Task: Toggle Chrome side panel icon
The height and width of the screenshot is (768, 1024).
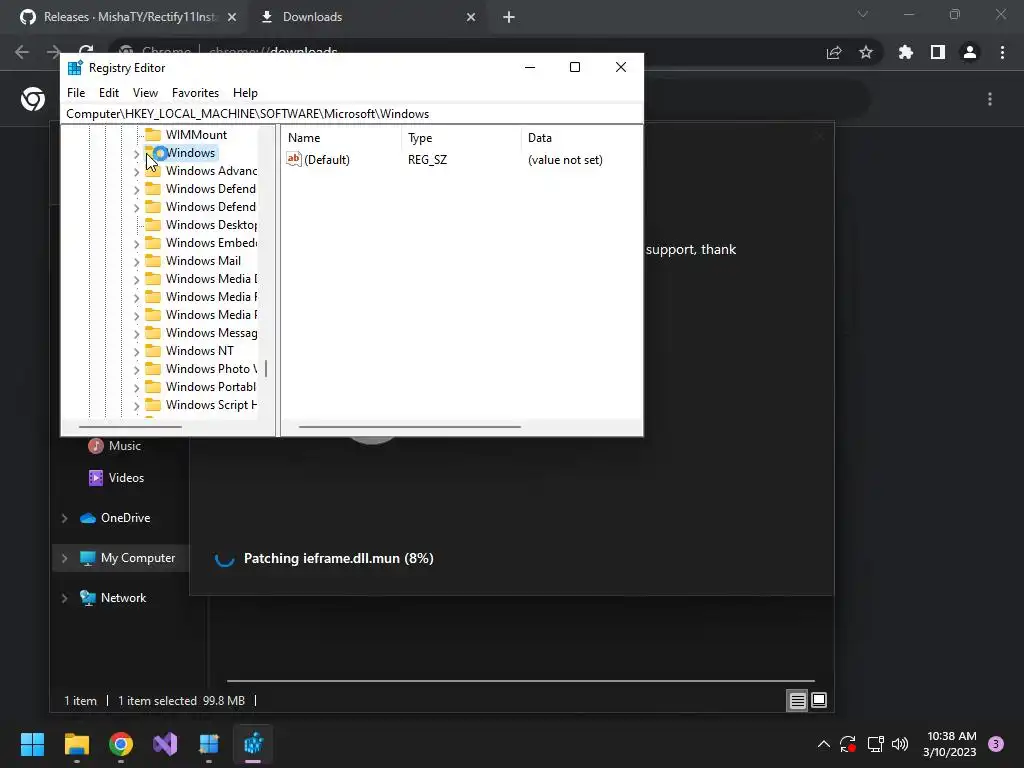Action: (x=938, y=52)
